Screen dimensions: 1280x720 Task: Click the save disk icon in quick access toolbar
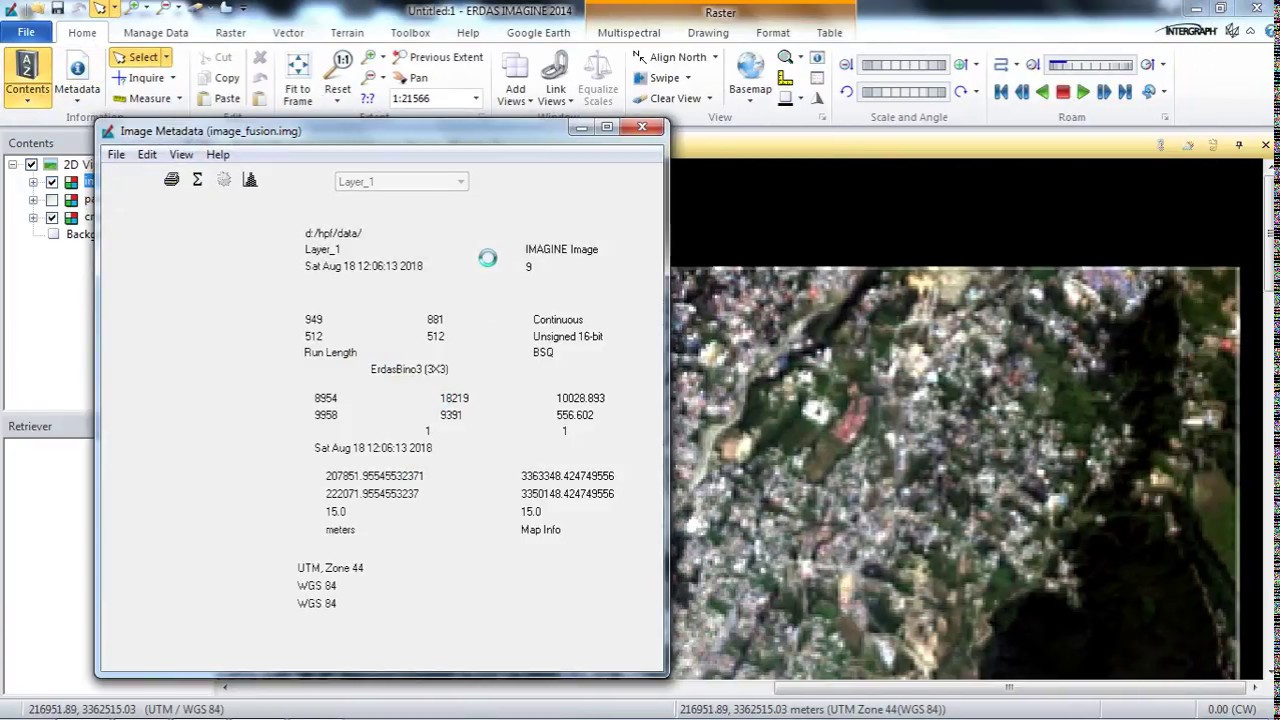click(x=58, y=9)
